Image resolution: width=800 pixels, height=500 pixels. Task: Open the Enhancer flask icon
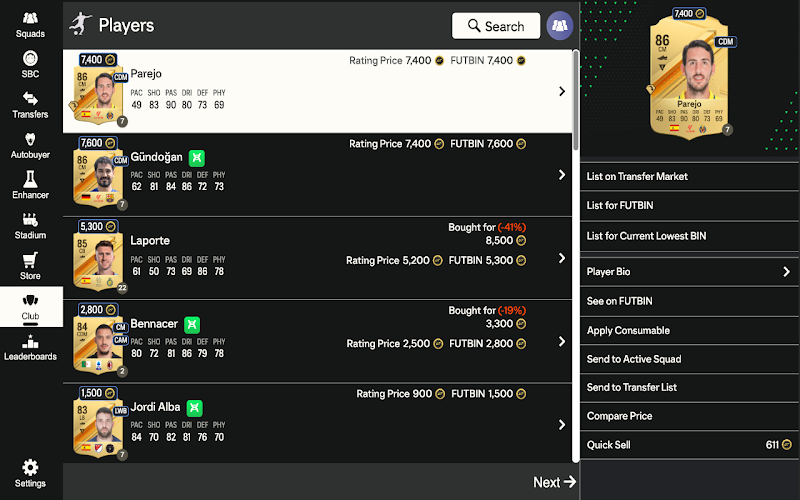click(30, 179)
